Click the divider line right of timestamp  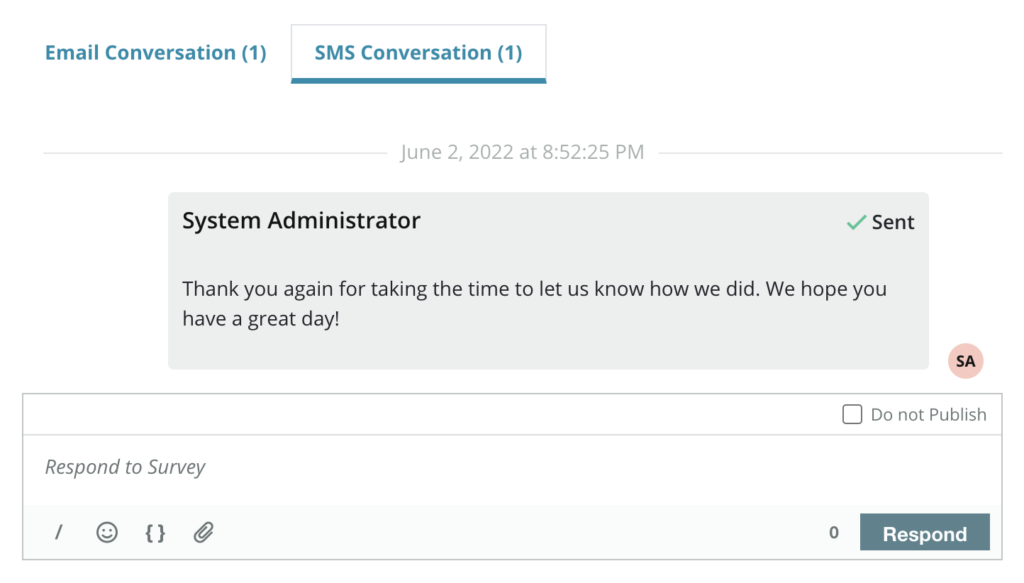point(830,153)
